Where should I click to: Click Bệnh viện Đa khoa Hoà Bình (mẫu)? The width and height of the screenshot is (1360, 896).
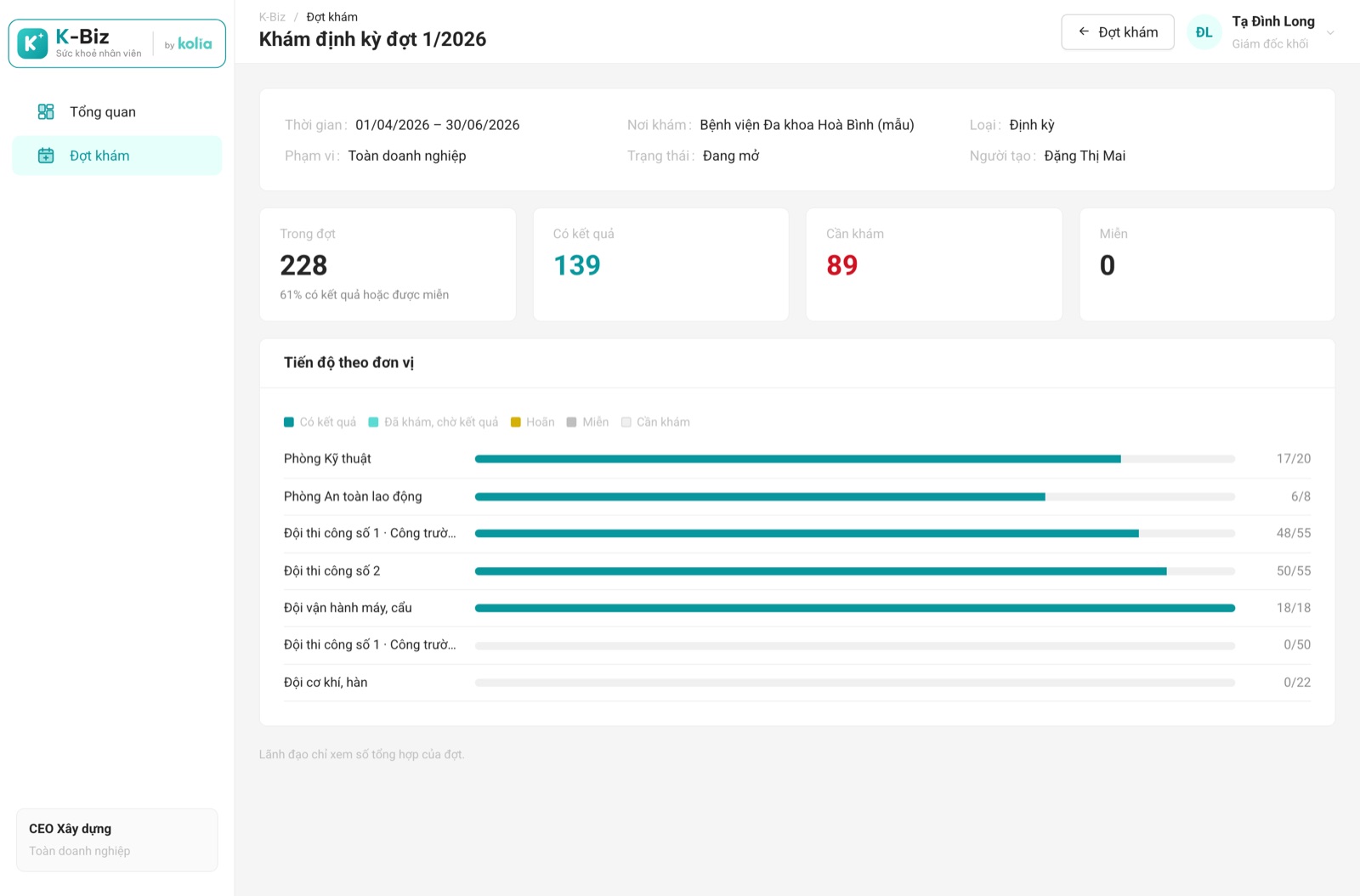[807, 125]
